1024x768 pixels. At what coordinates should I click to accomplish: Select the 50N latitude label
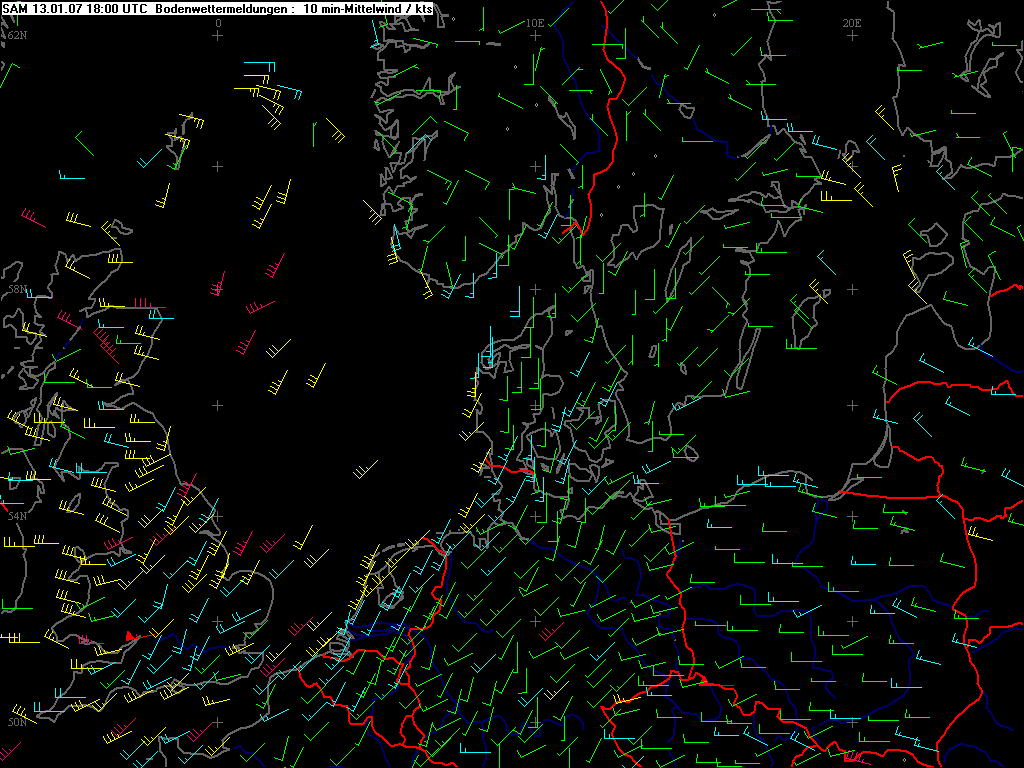click(x=16, y=722)
